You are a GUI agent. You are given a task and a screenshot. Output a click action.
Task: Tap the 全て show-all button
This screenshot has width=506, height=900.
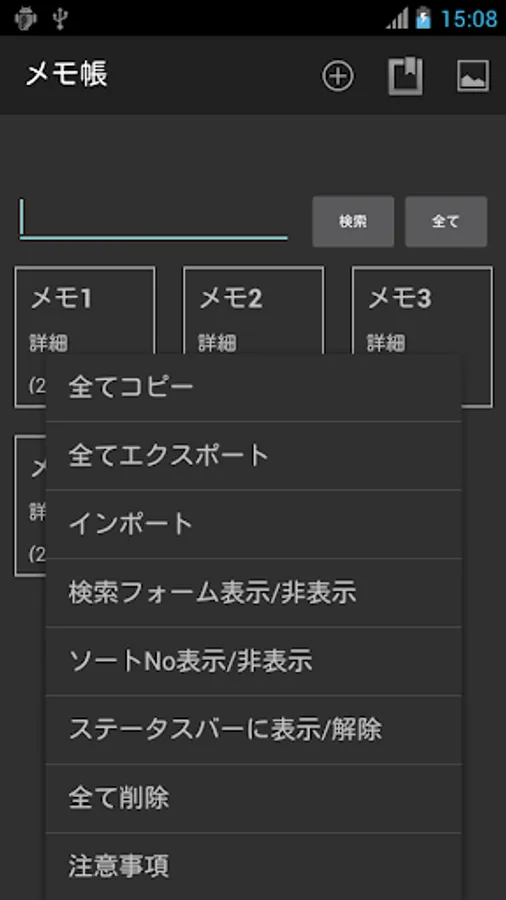(x=446, y=222)
